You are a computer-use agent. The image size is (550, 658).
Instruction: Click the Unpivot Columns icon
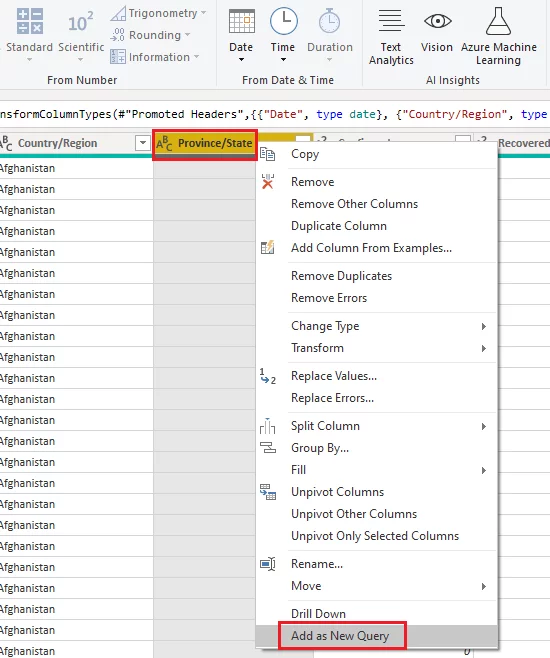pyautogui.click(x=268, y=492)
